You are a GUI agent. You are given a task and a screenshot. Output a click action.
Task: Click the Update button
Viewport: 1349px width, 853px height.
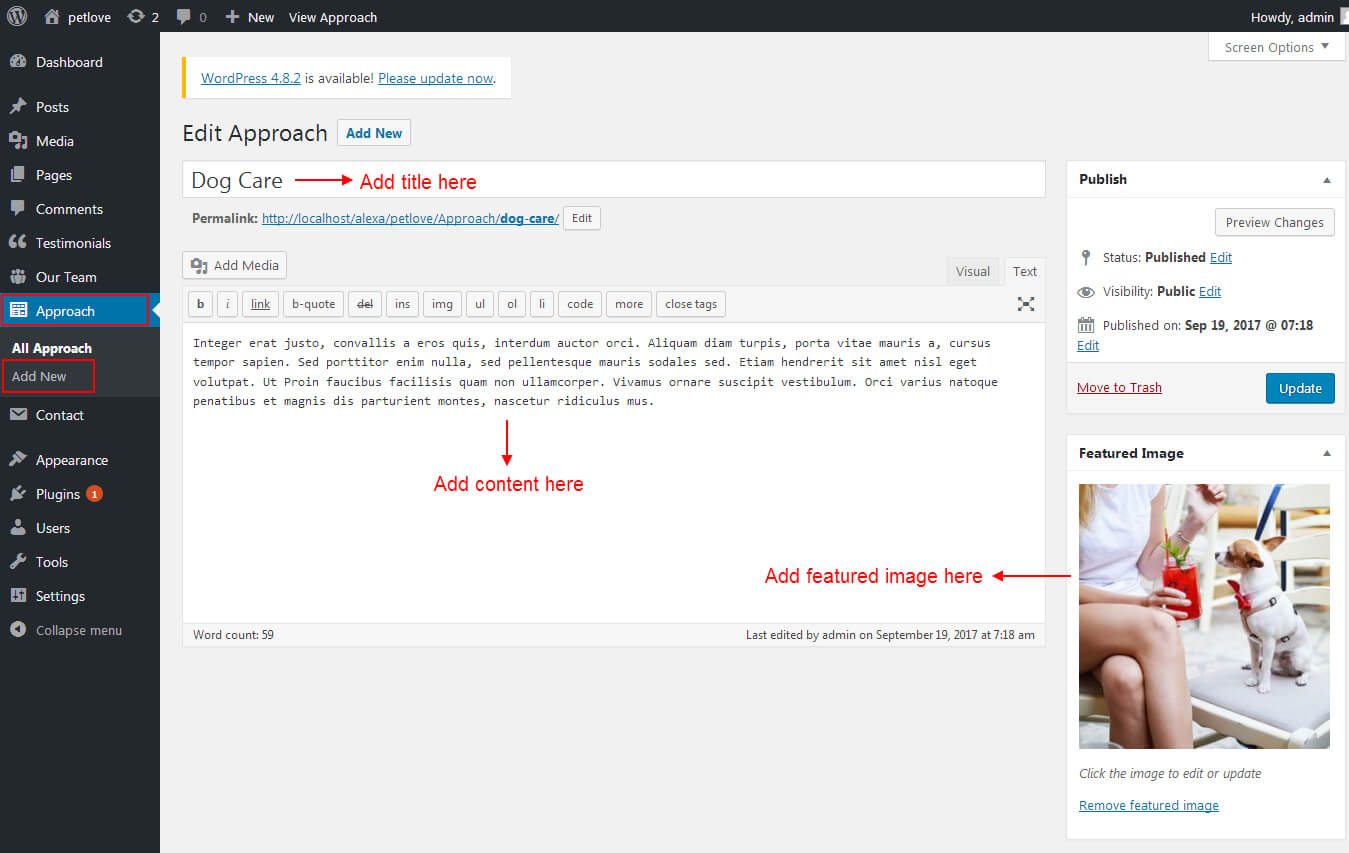pyautogui.click(x=1300, y=388)
